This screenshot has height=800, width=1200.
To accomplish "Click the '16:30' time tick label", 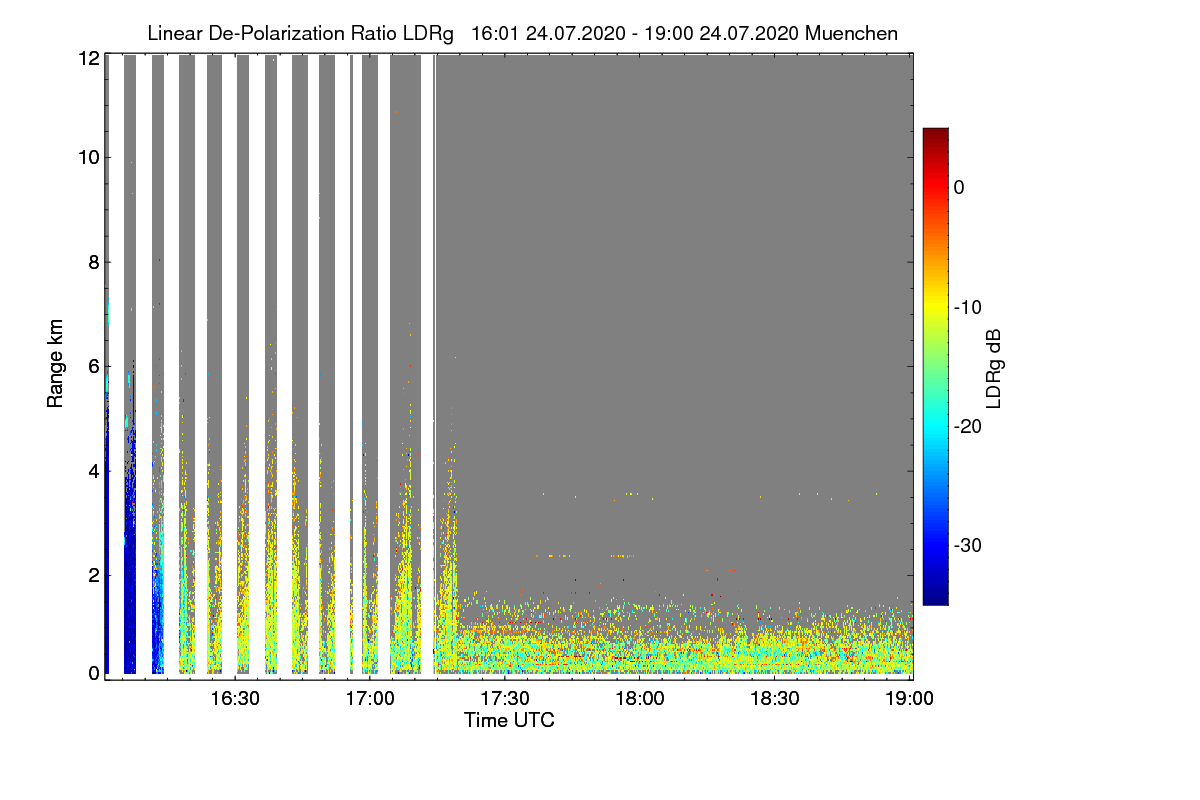I will 235,698.
